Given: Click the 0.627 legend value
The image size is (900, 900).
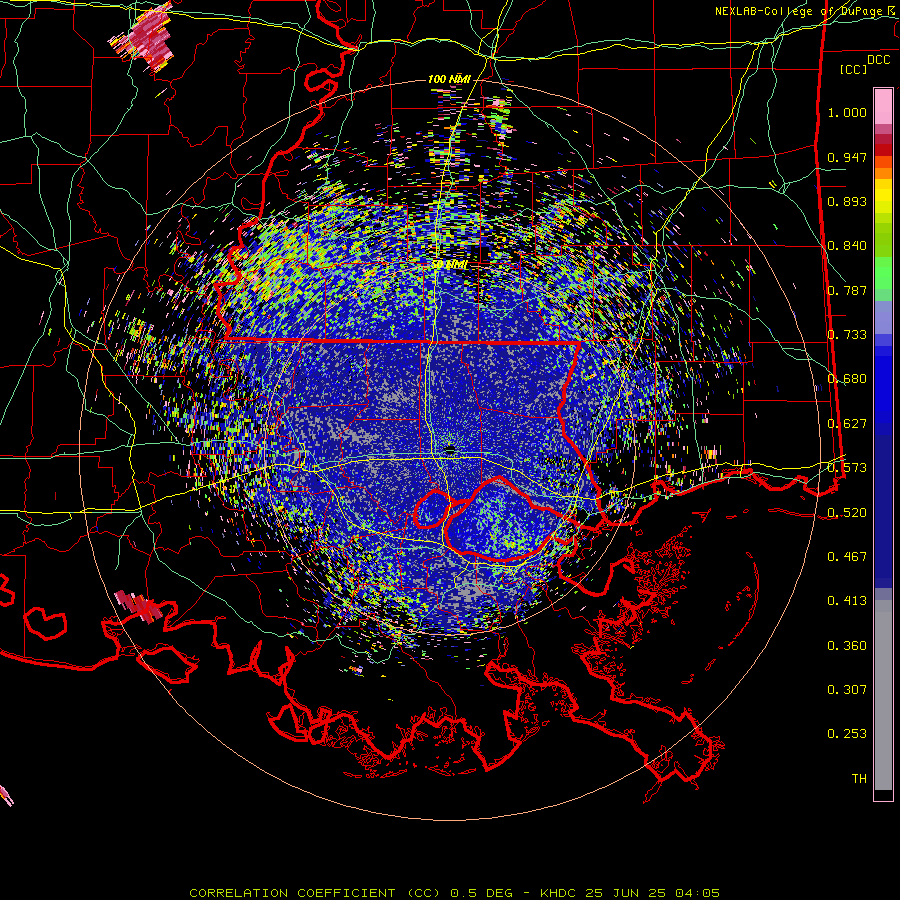Looking at the screenshot, I should pyautogui.click(x=847, y=424).
